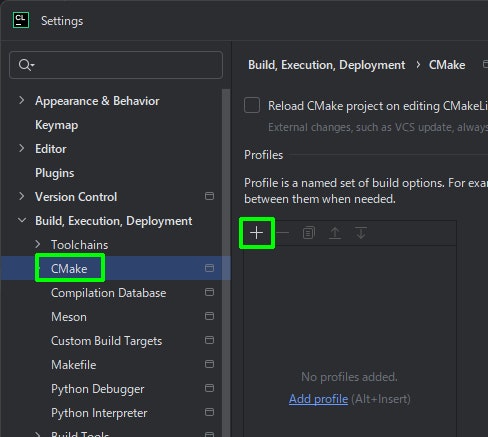This screenshot has height=437, width=488.
Task: Open the Keymap settings page
Action: pos(57,125)
